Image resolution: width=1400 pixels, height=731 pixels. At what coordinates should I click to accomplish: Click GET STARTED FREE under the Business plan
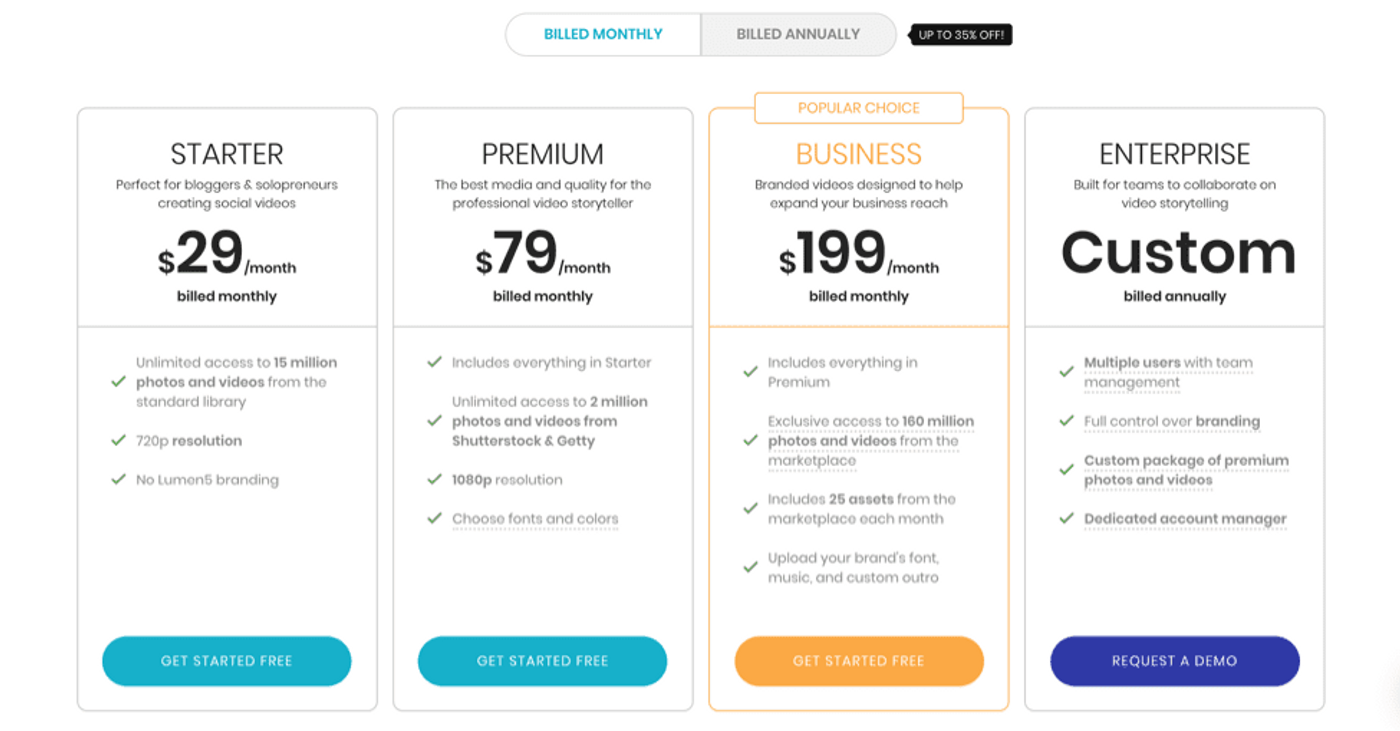858,661
